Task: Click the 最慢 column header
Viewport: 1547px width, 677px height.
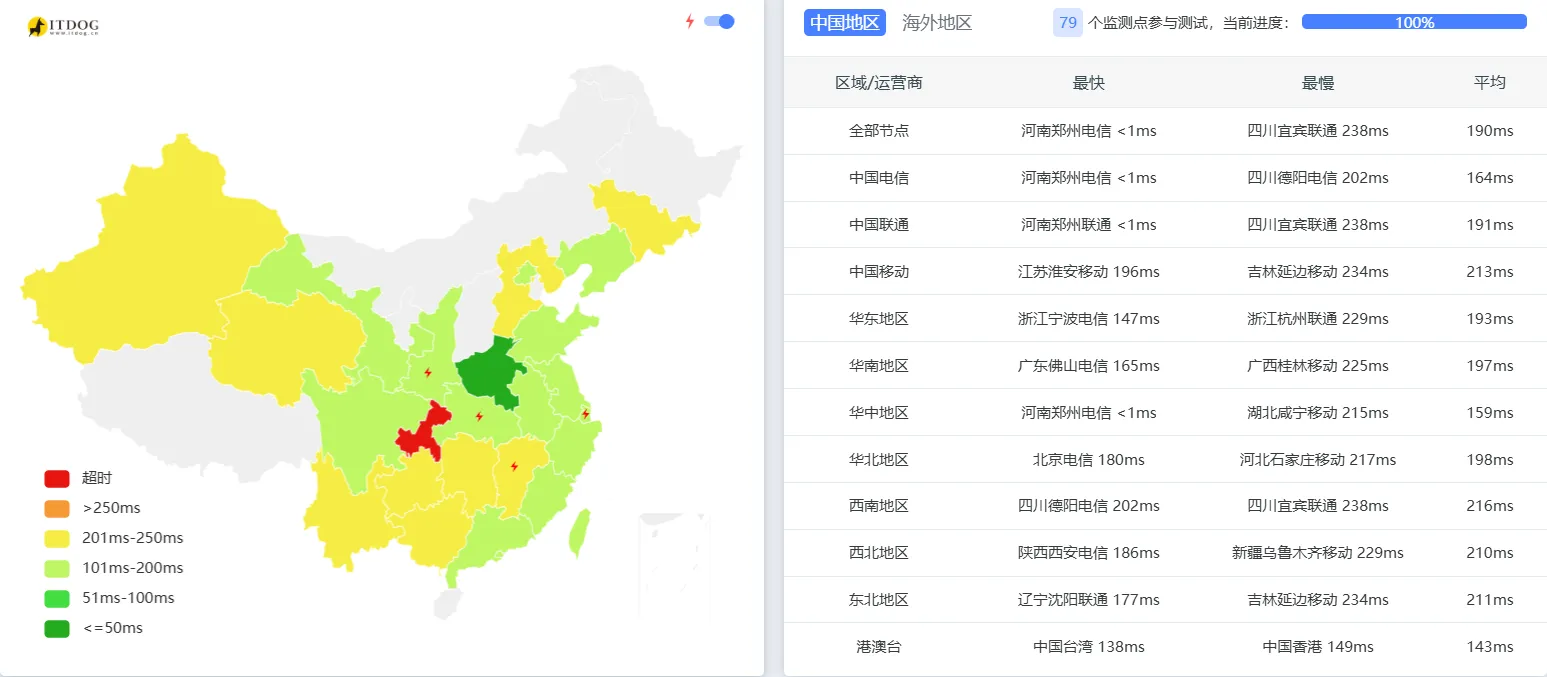Action: pos(1318,83)
